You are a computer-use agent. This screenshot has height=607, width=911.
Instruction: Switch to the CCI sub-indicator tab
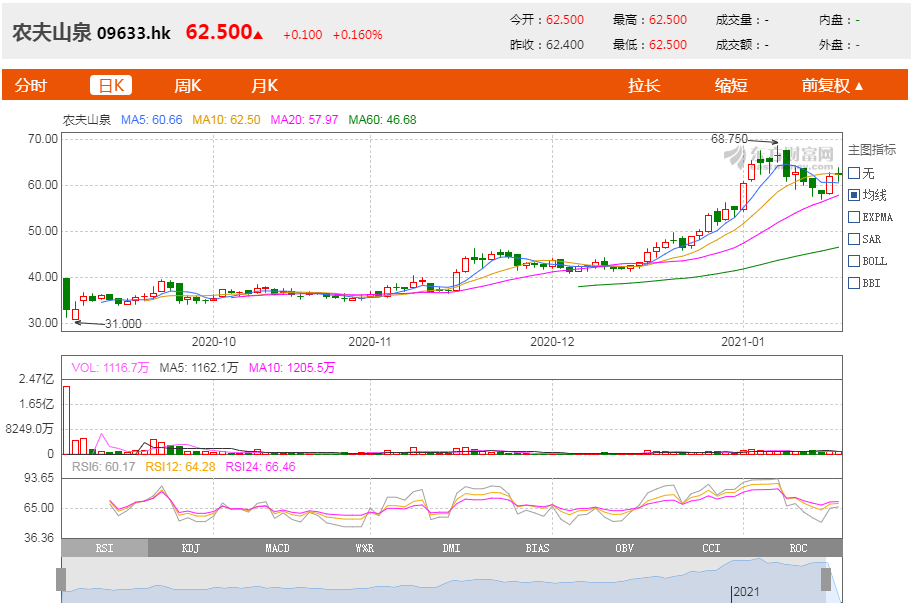[711, 548]
